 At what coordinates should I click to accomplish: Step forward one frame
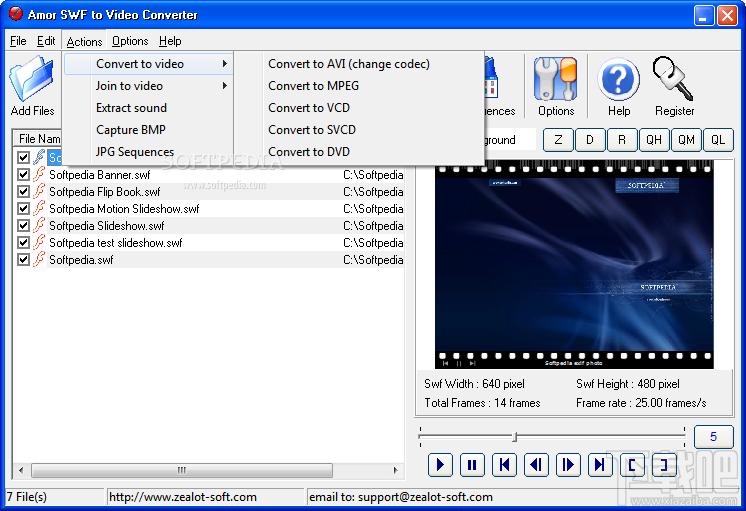coord(568,464)
